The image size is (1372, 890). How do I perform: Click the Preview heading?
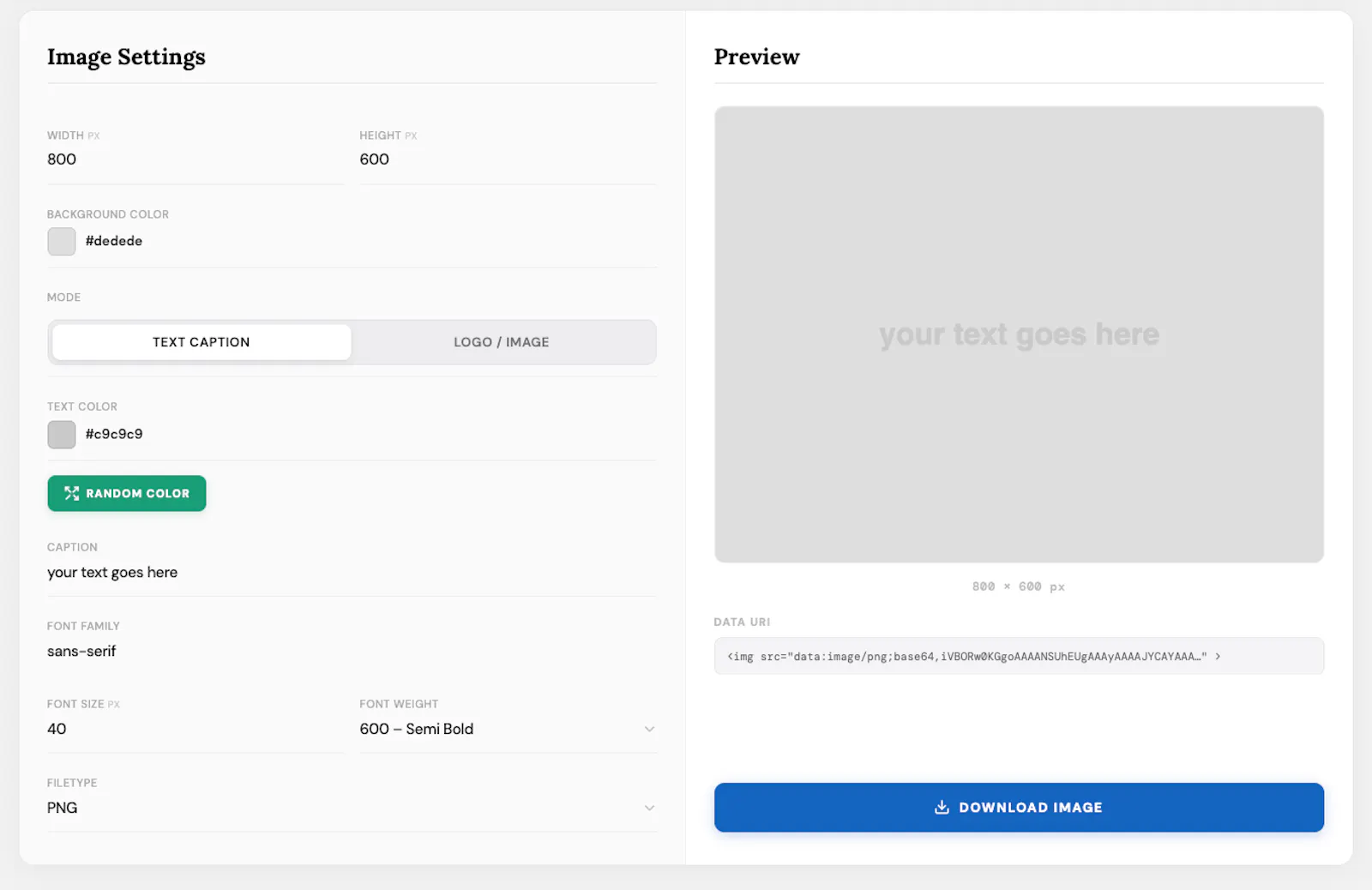(756, 57)
